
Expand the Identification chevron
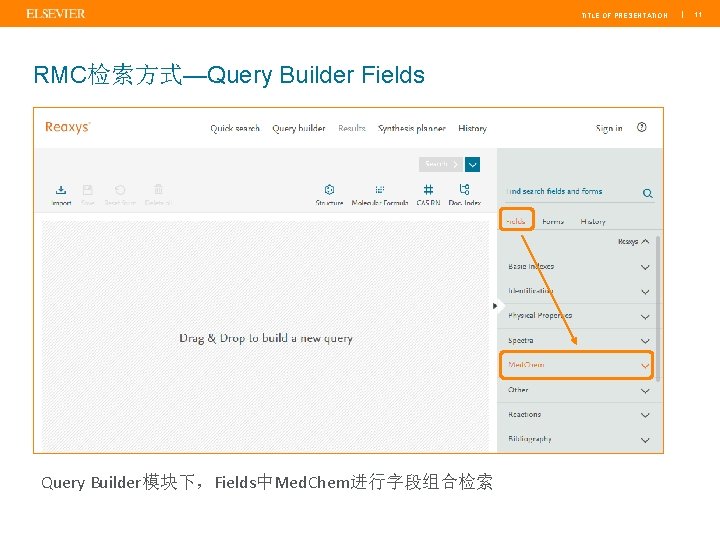[645, 292]
